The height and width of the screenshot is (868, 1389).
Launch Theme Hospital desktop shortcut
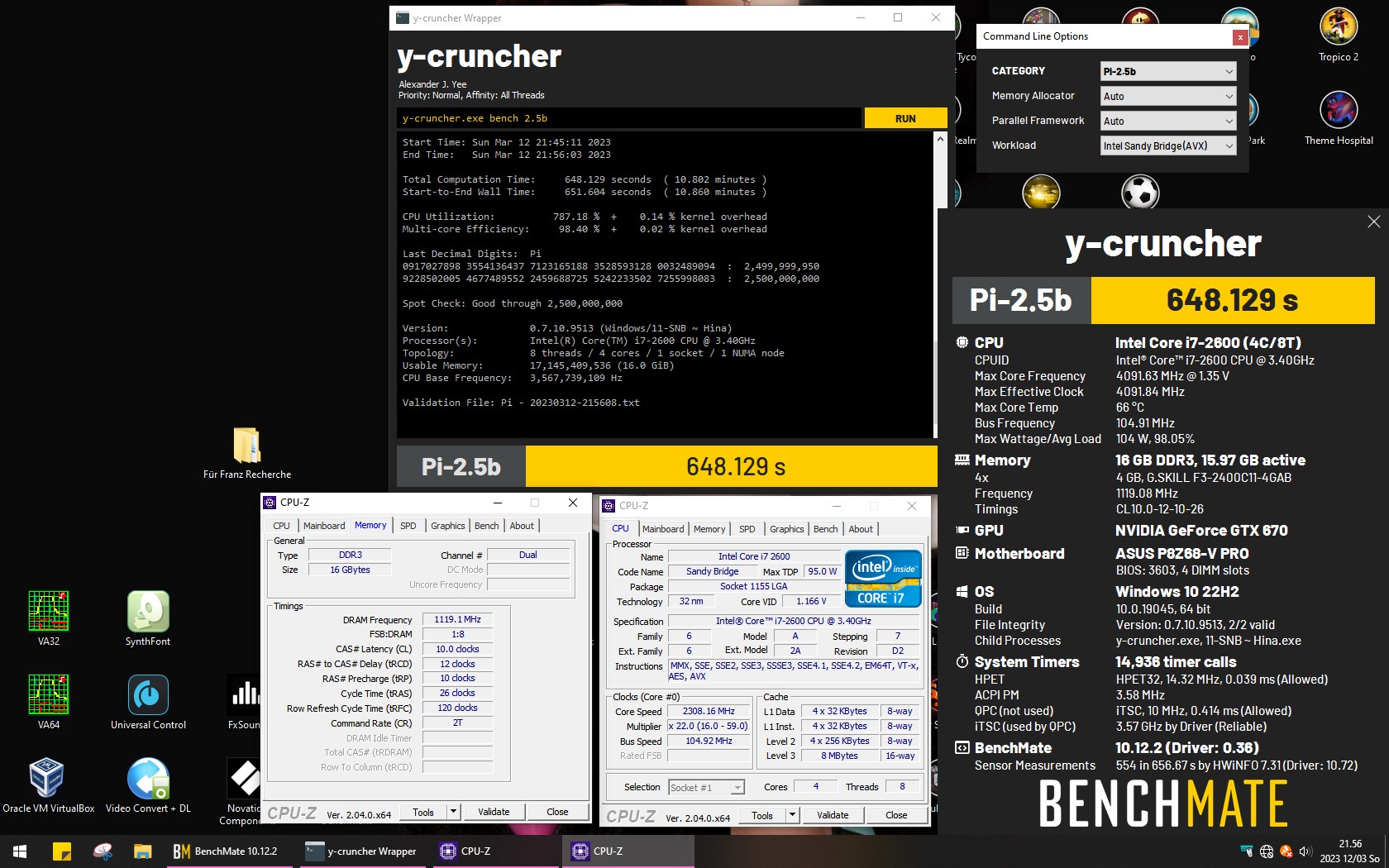(1339, 118)
